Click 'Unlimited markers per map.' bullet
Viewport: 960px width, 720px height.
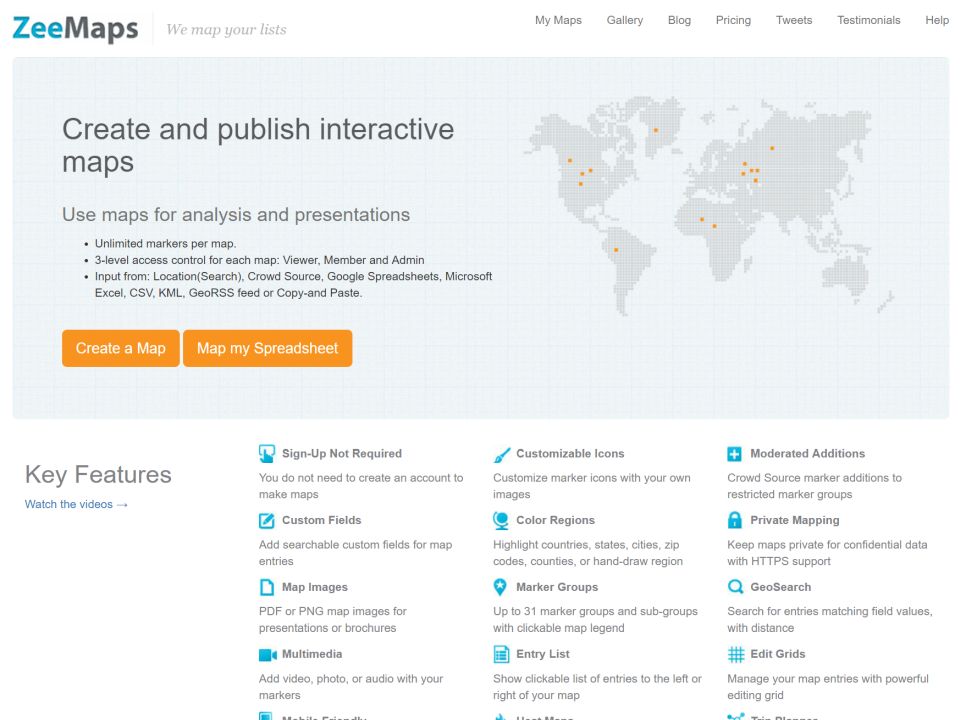coord(165,244)
